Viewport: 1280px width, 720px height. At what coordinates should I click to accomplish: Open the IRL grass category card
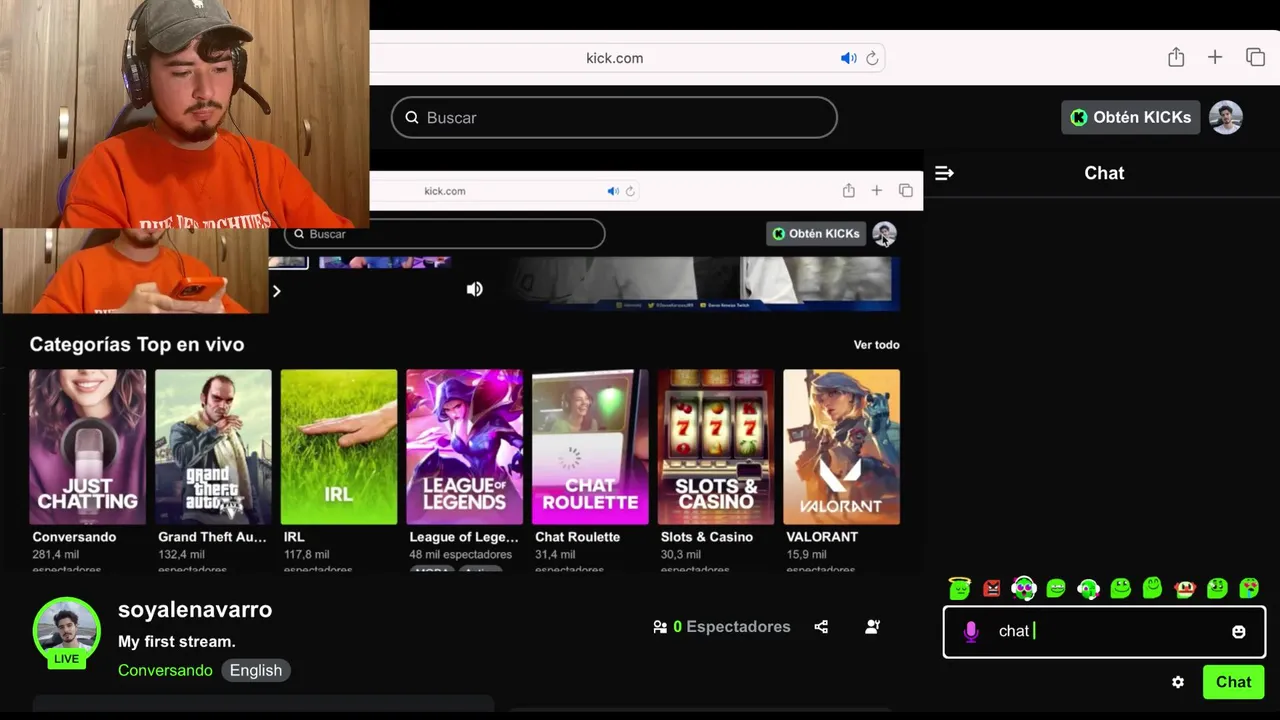(339, 447)
